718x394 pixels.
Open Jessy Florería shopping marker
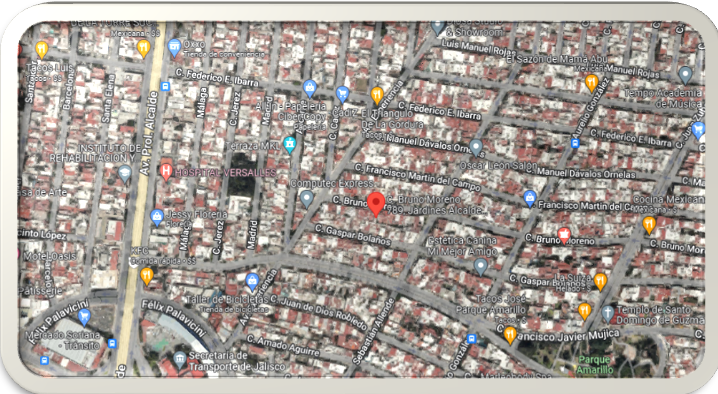point(157,218)
